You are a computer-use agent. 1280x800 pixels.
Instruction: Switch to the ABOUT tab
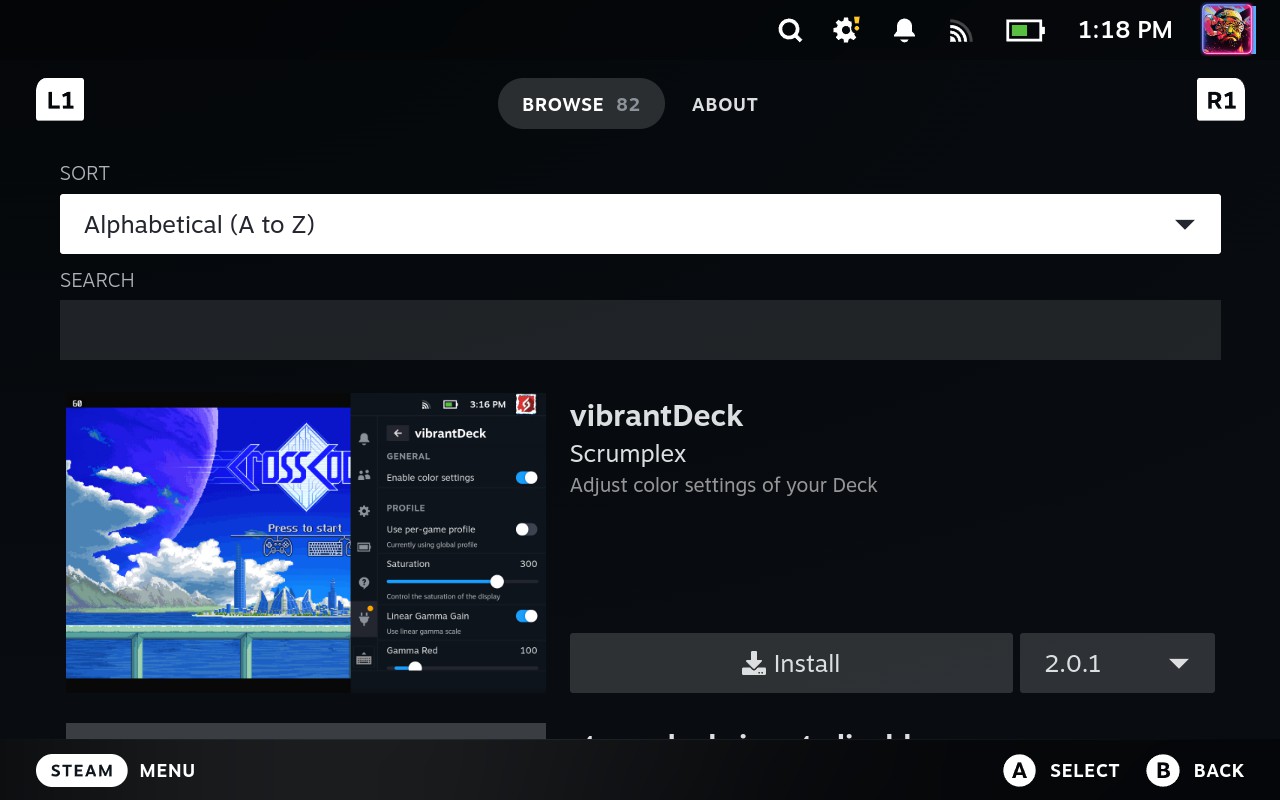724,104
